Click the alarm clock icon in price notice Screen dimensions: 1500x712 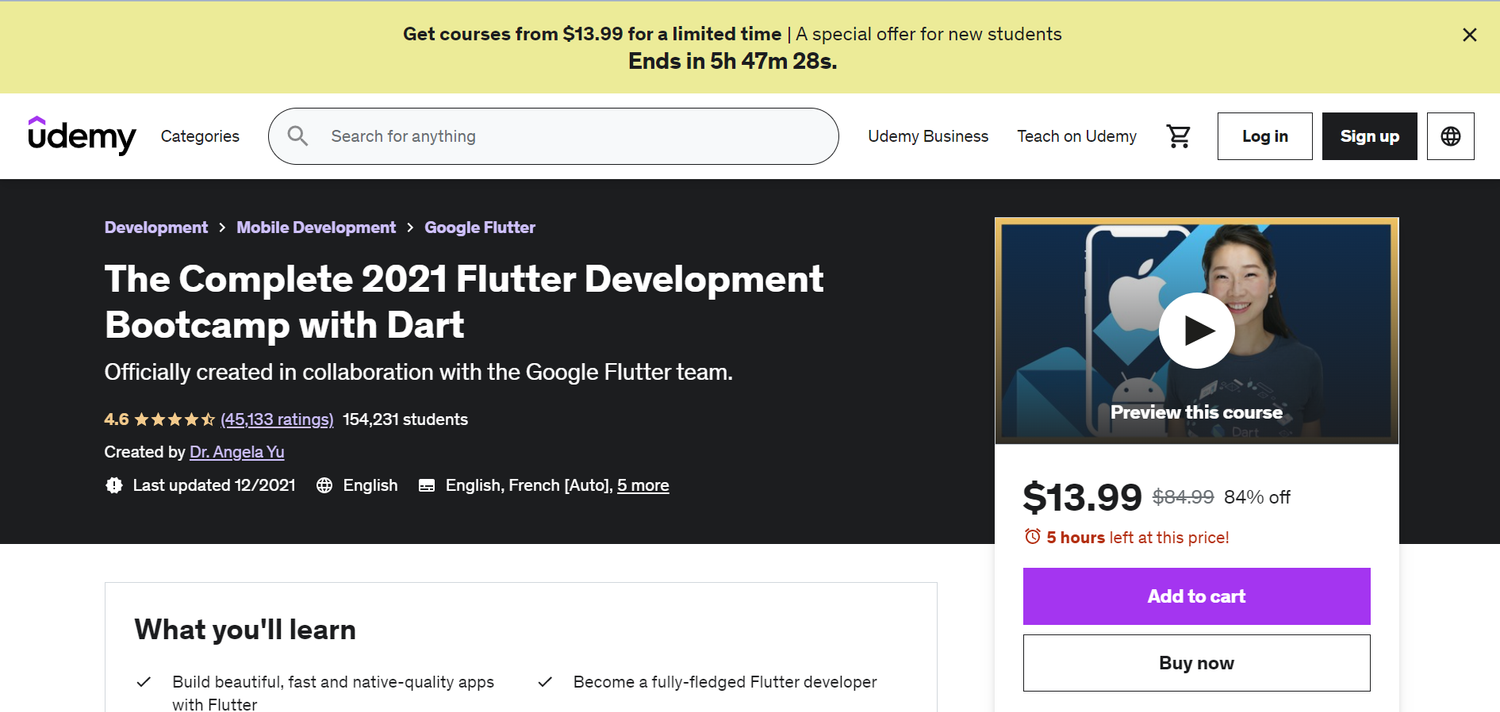click(1033, 537)
